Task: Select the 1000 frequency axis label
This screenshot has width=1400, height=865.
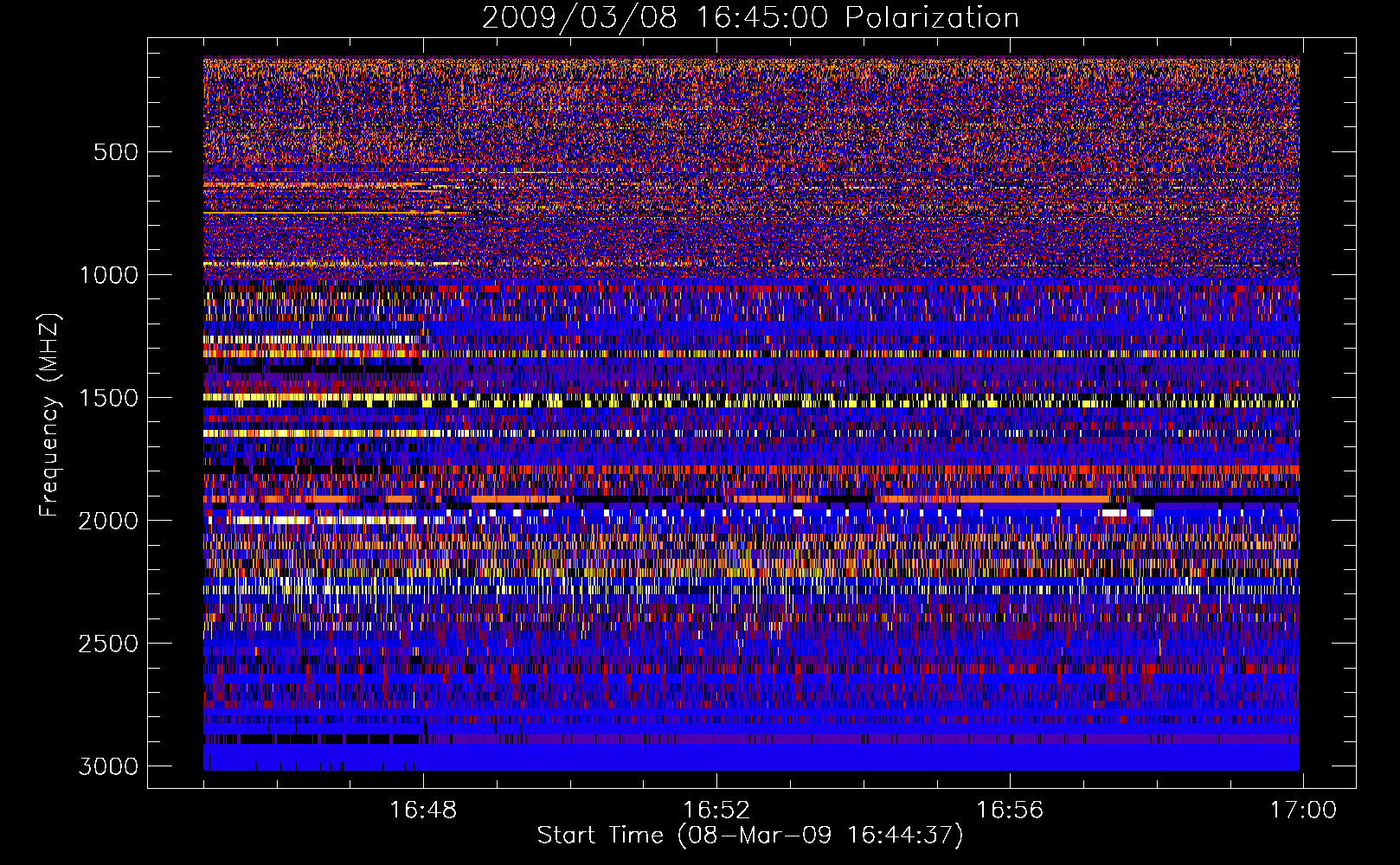Action: click(108, 275)
